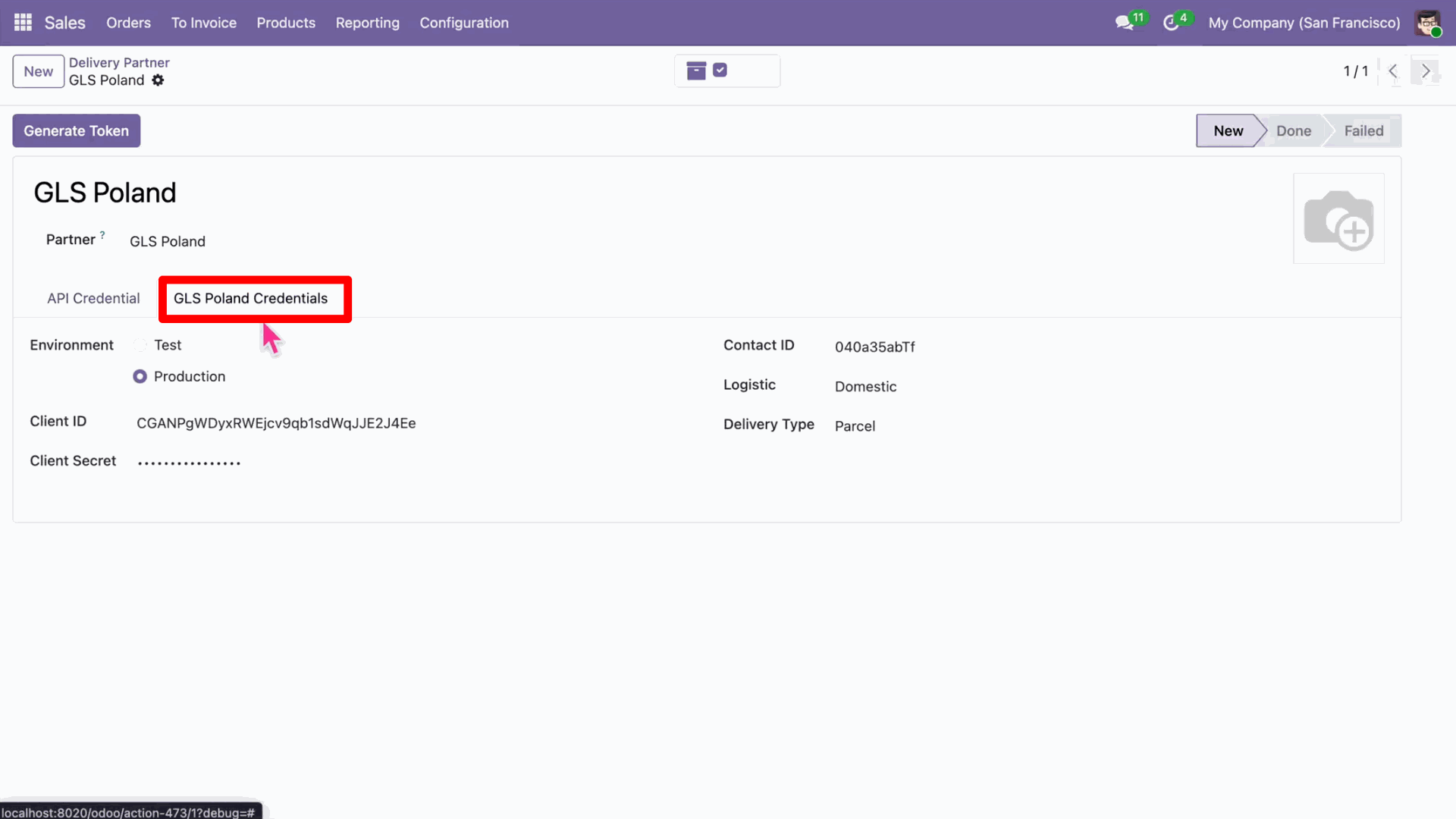Select the Production environment radio button

pos(140,377)
